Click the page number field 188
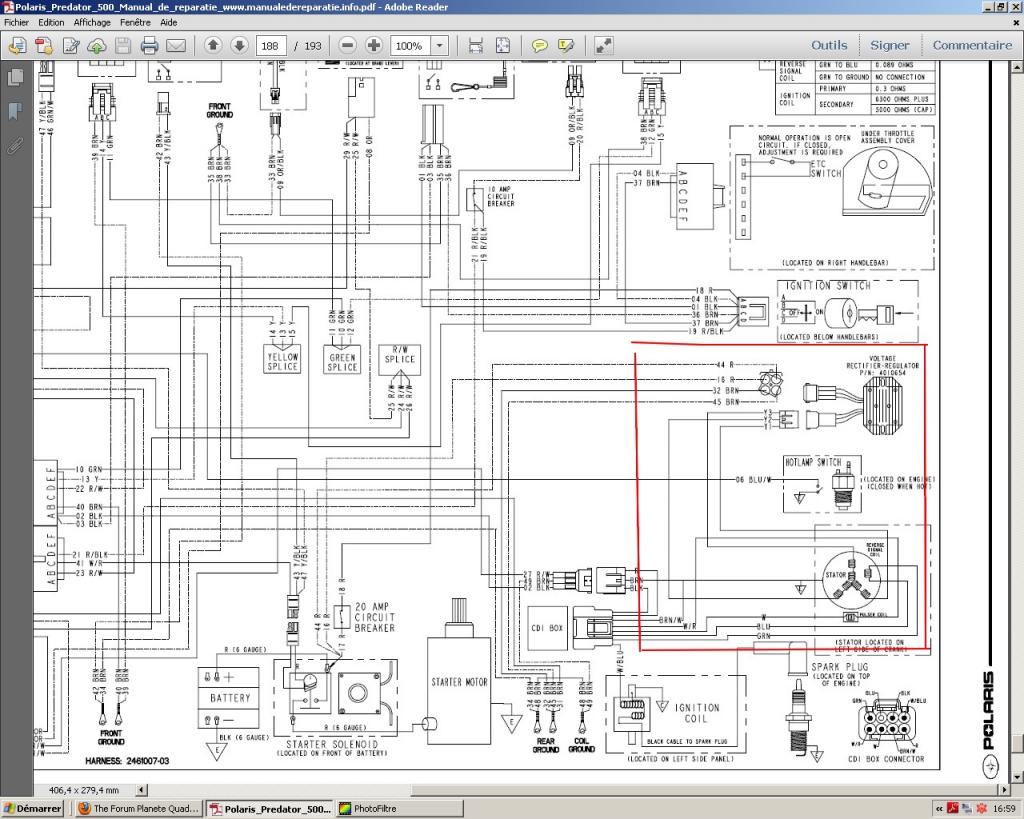The height and width of the screenshot is (819, 1024). (x=270, y=46)
